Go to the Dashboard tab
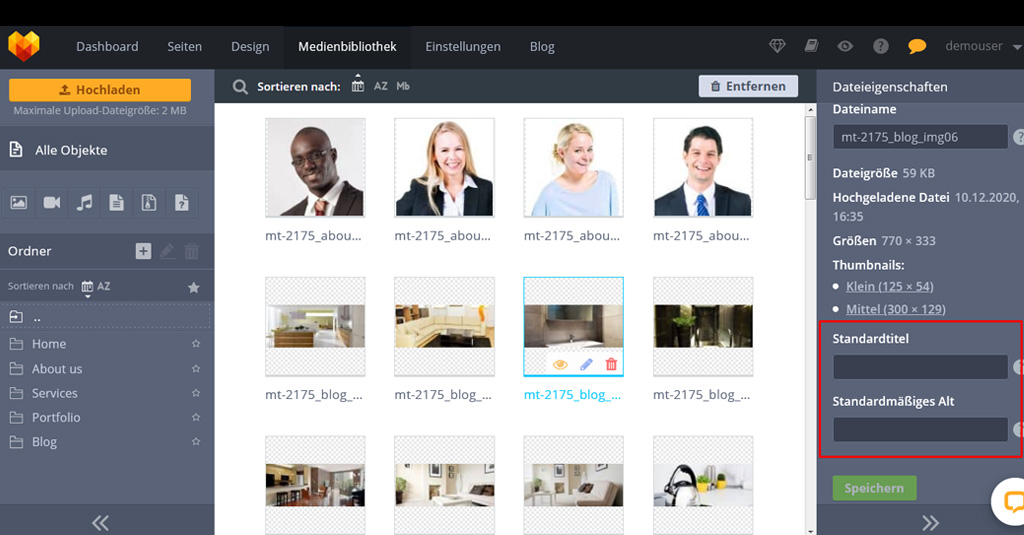 [x=107, y=46]
